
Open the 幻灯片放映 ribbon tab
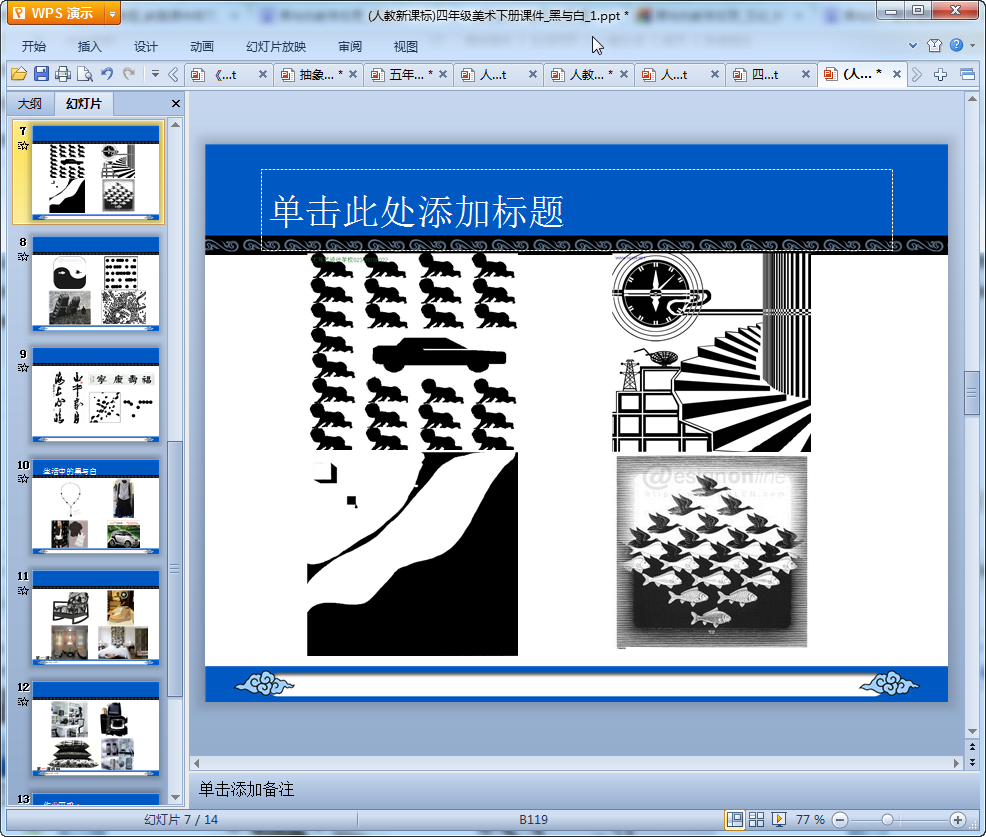(276, 47)
